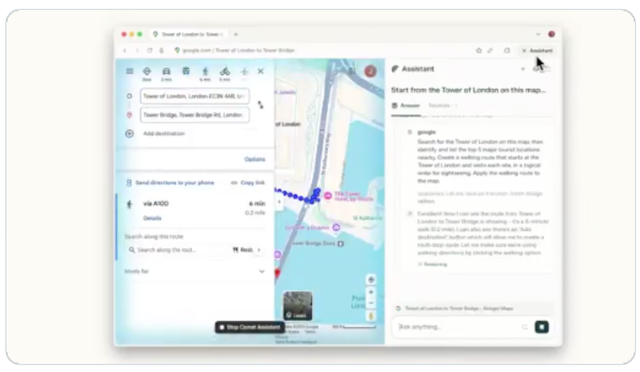Click the dark stop button in the Assistant input
Image resolution: width=640 pixels, height=372 pixels.
click(542, 327)
